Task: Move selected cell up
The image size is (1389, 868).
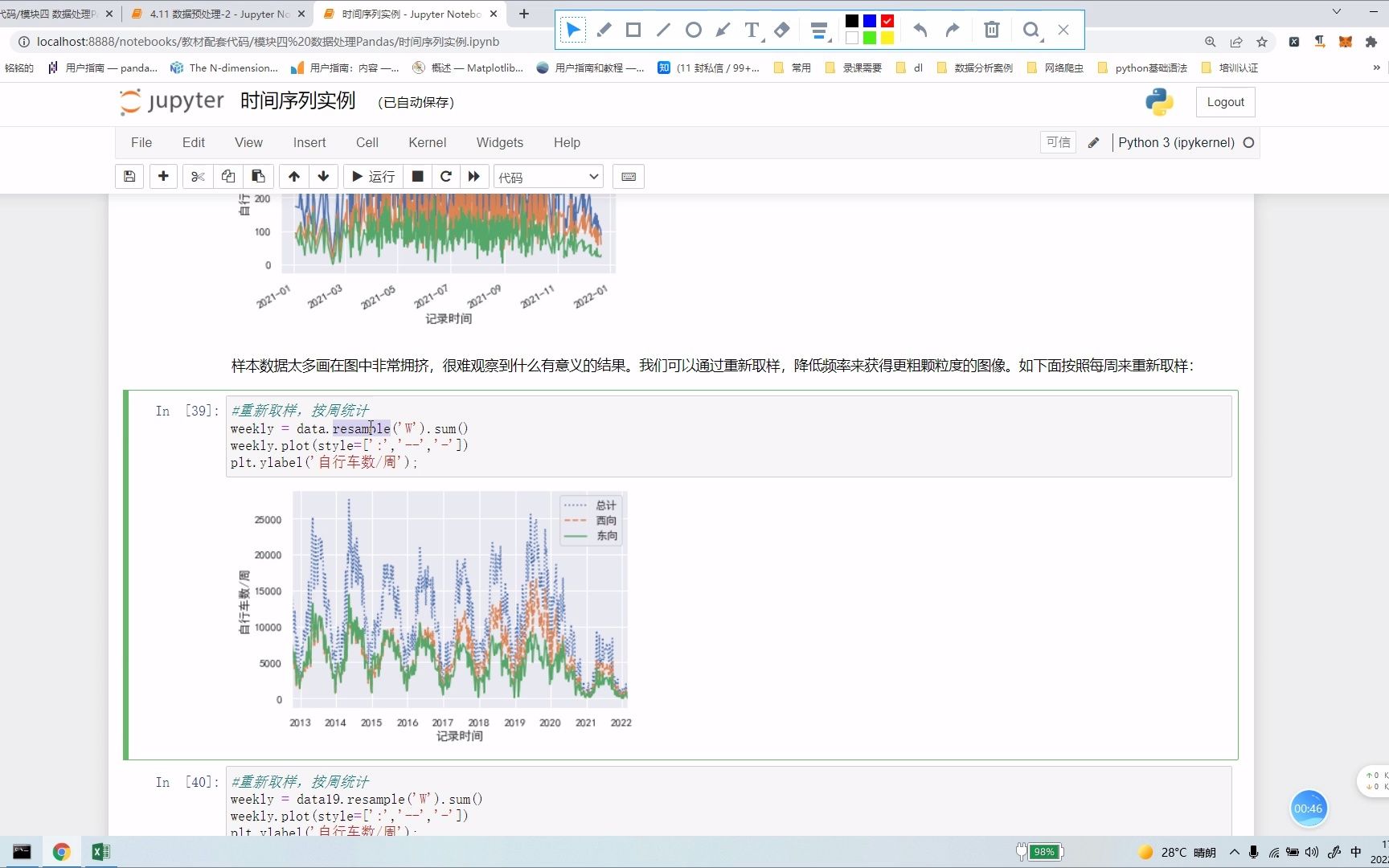Action: (x=294, y=177)
